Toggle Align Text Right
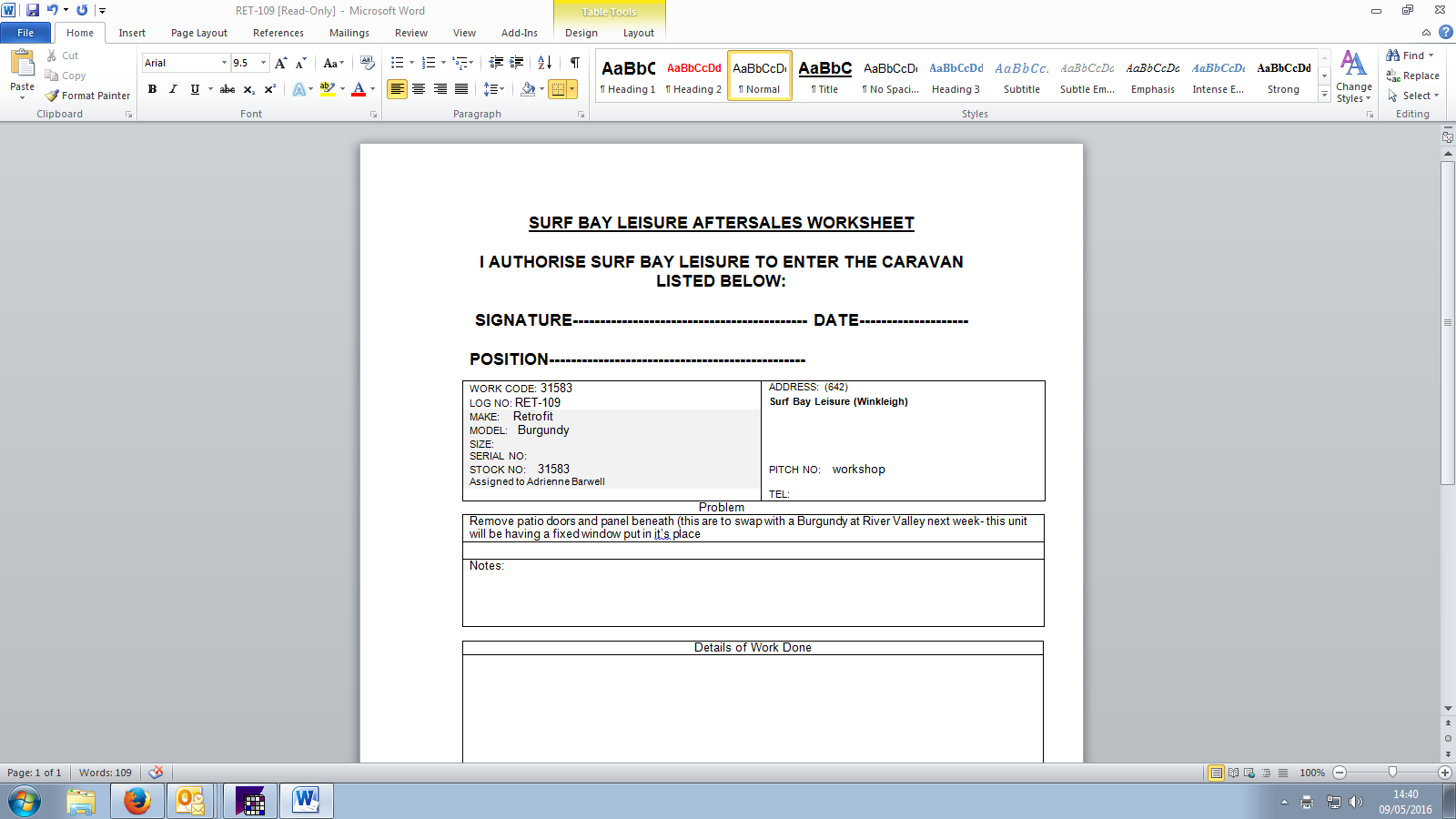The height and width of the screenshot is (819, 1456). [x=440, y=89]
